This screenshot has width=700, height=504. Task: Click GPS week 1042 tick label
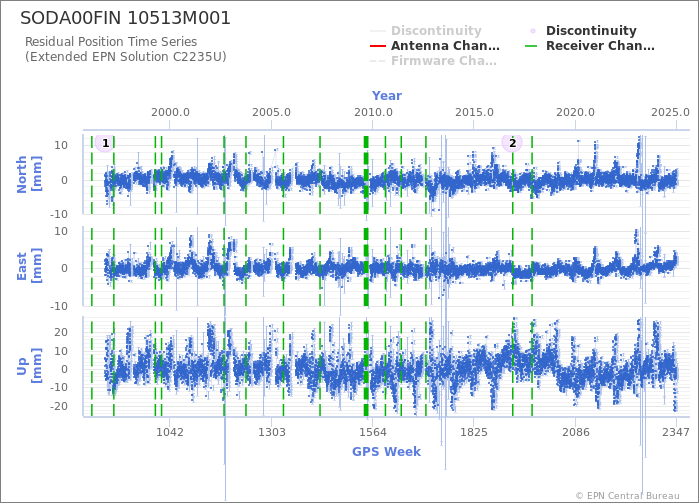click(x=170, y=432)
